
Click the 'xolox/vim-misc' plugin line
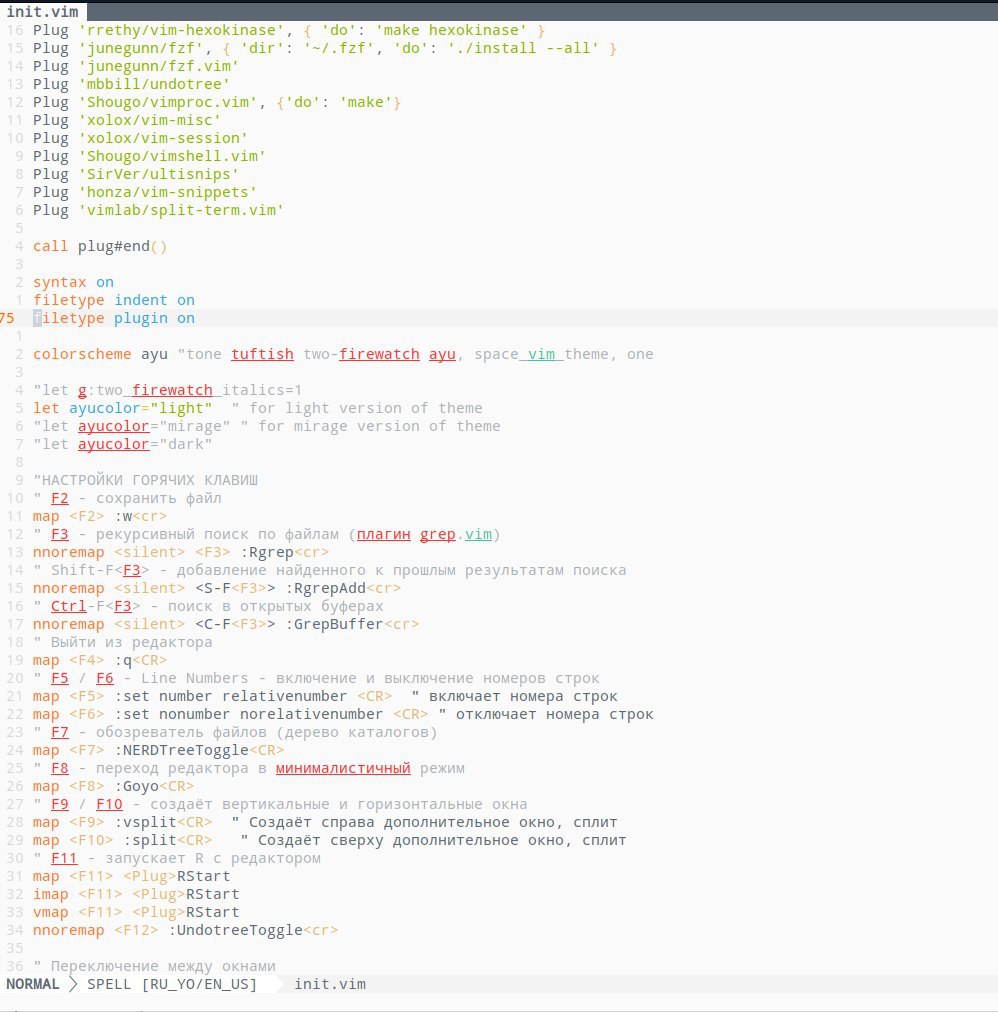127,121
